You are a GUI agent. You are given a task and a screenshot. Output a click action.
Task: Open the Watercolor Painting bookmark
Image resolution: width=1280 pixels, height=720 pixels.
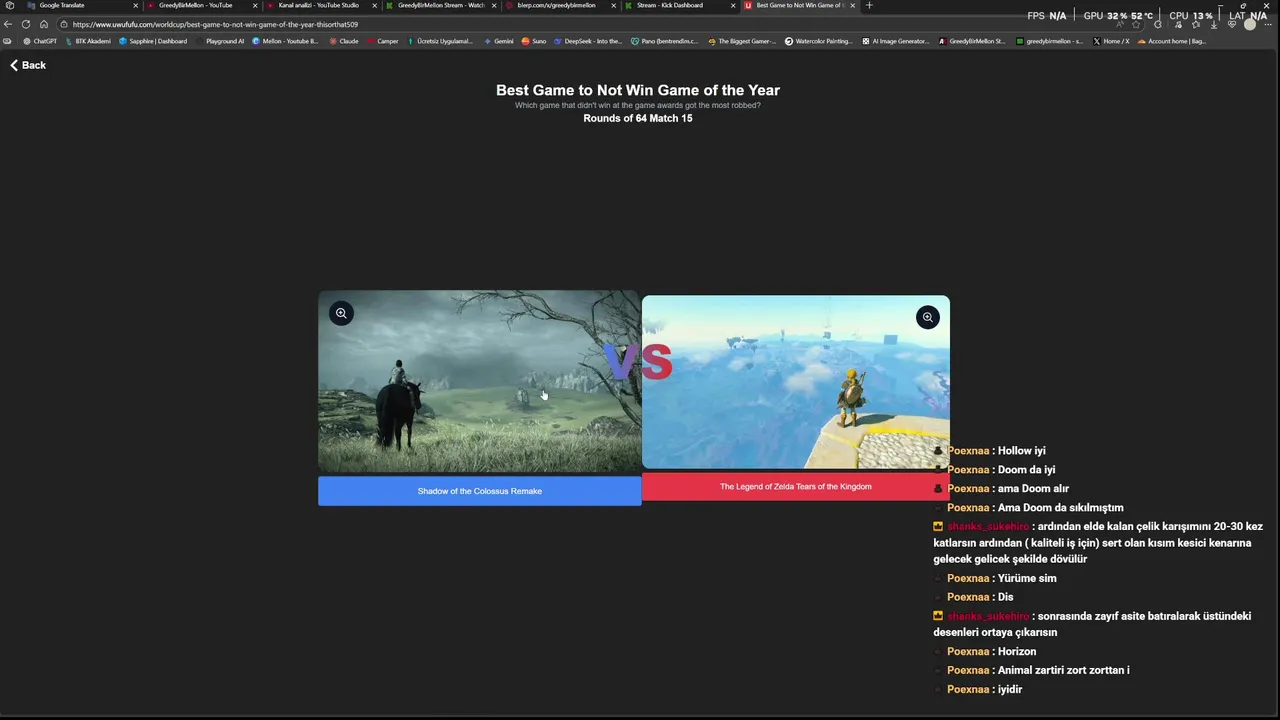819,41
